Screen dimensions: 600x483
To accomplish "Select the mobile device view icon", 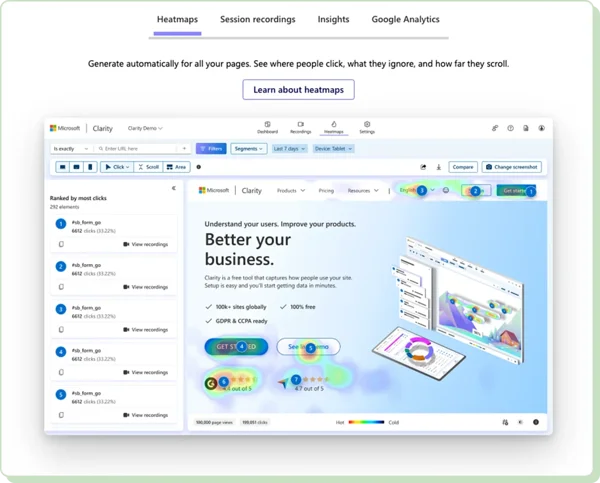I will coord(90,167).
